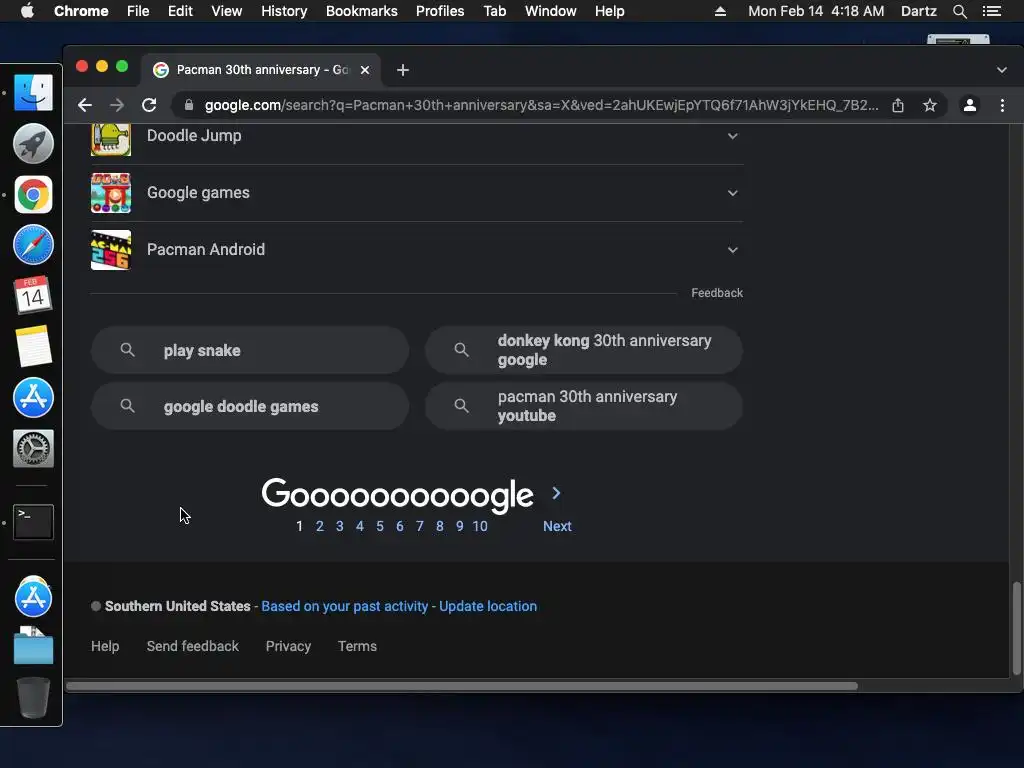This screenshot has width=1024, height=768.
Task: Open System Preferences gear in dock
Action: point(33,449)
